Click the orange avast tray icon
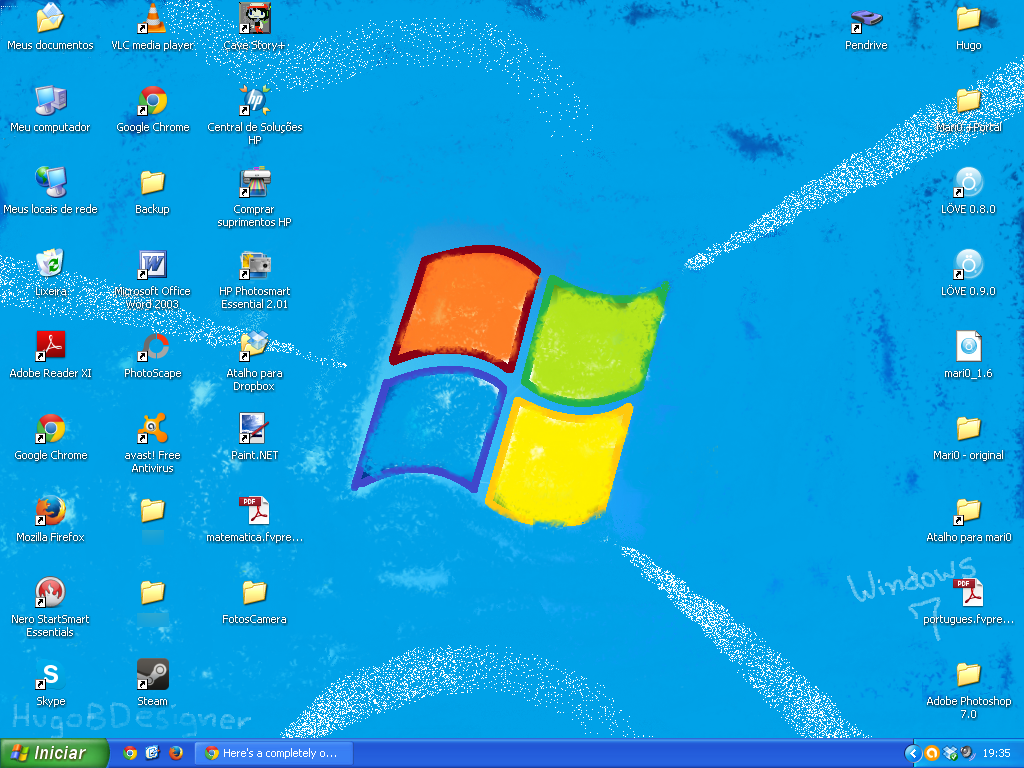Image resolution: width=1024 pixels, height=768 pixels. click(x=932, y=753)
